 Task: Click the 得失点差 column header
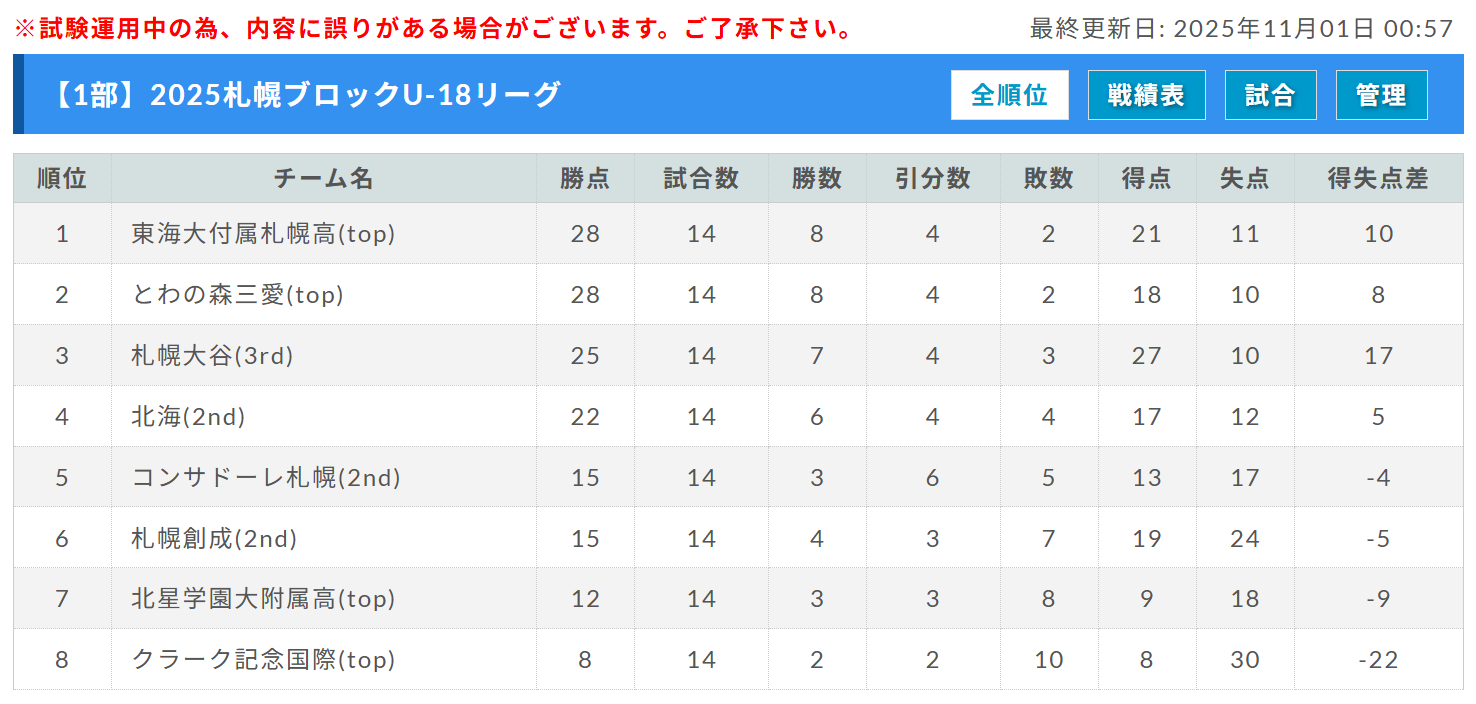click(x=1378, y=179)
